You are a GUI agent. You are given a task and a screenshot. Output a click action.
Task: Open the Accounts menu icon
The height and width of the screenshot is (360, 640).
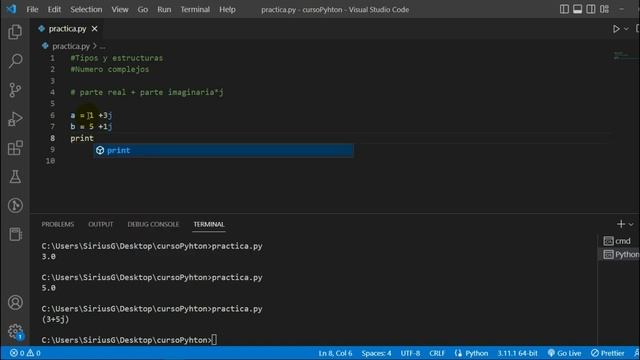(x=15, y=302)
